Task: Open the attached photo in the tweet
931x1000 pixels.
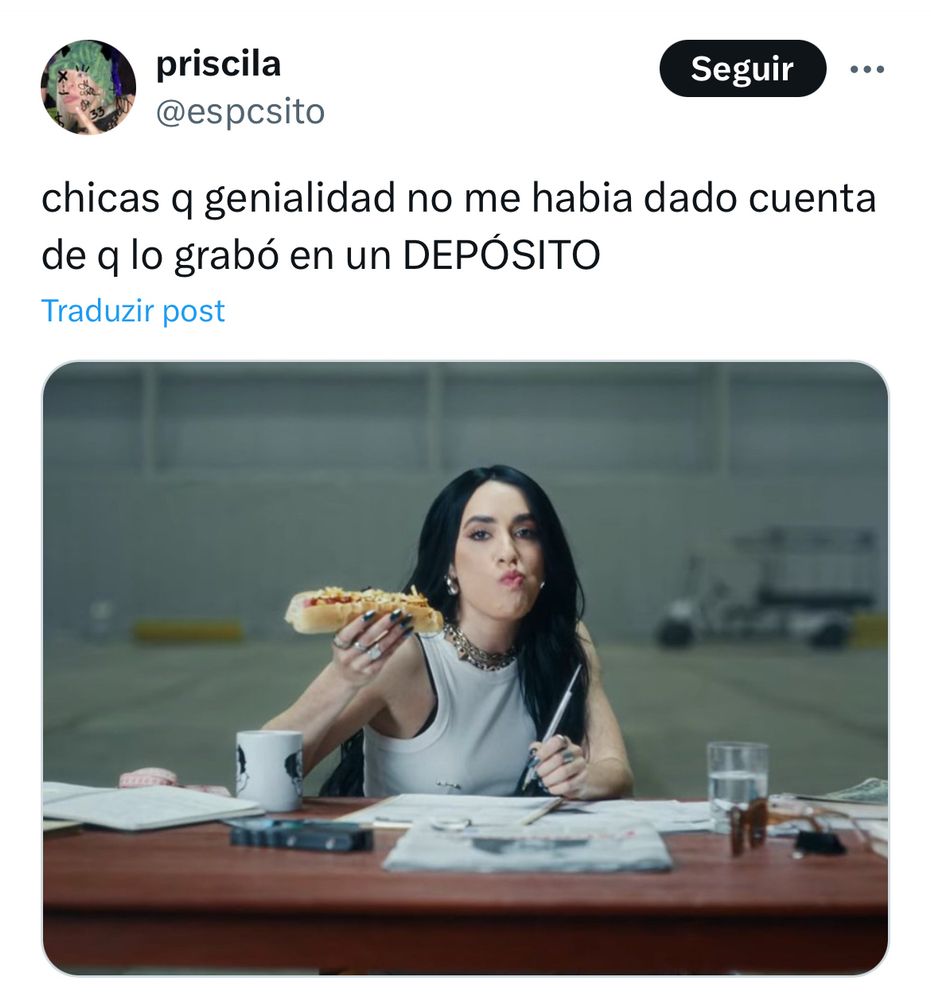Action: coord(465,668)
